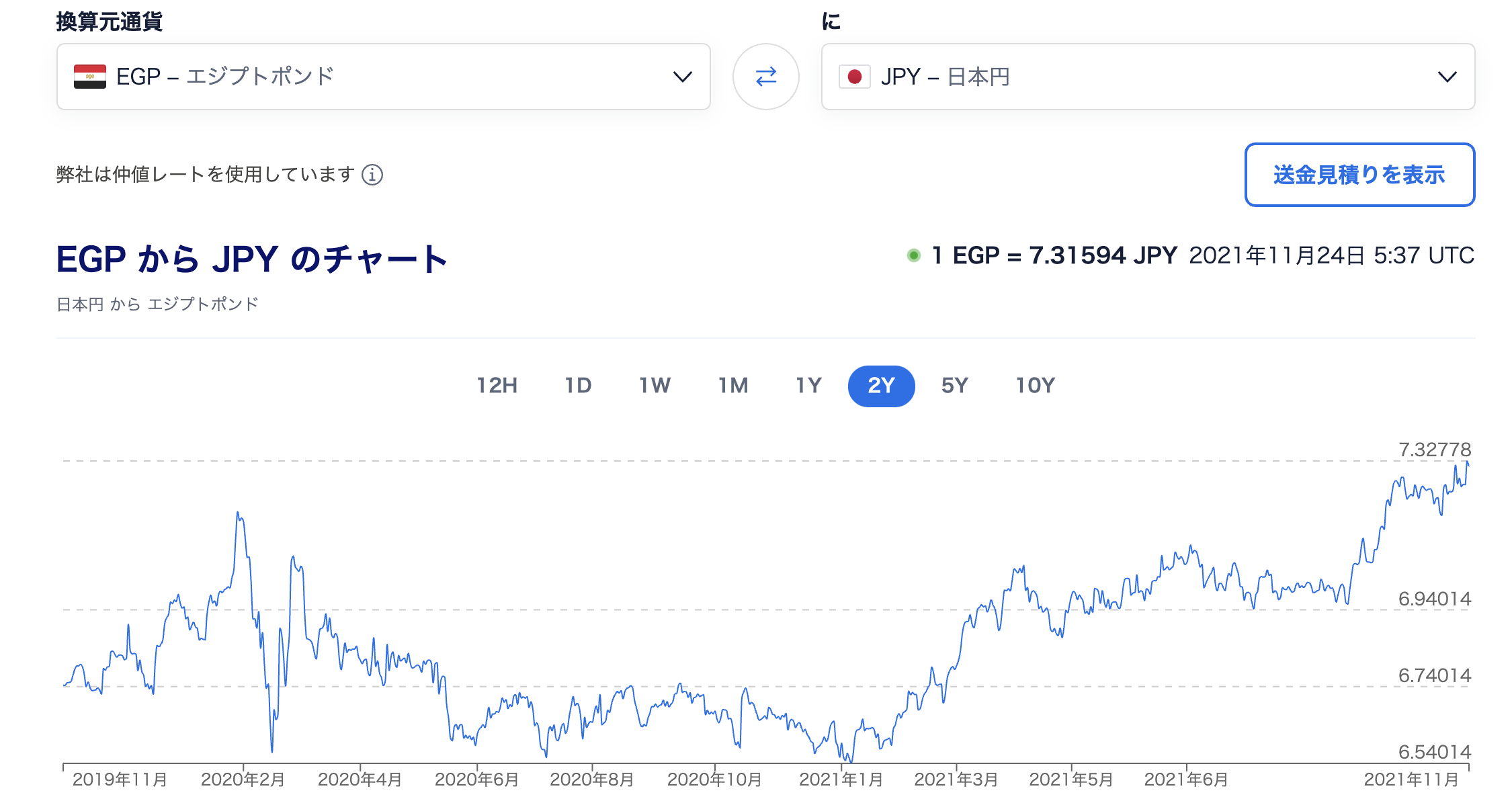Open 日本円 から エジプトポンド link
Image resolution: width=1512 pixels, height=801 pixels.
click(x=157, y=304)
